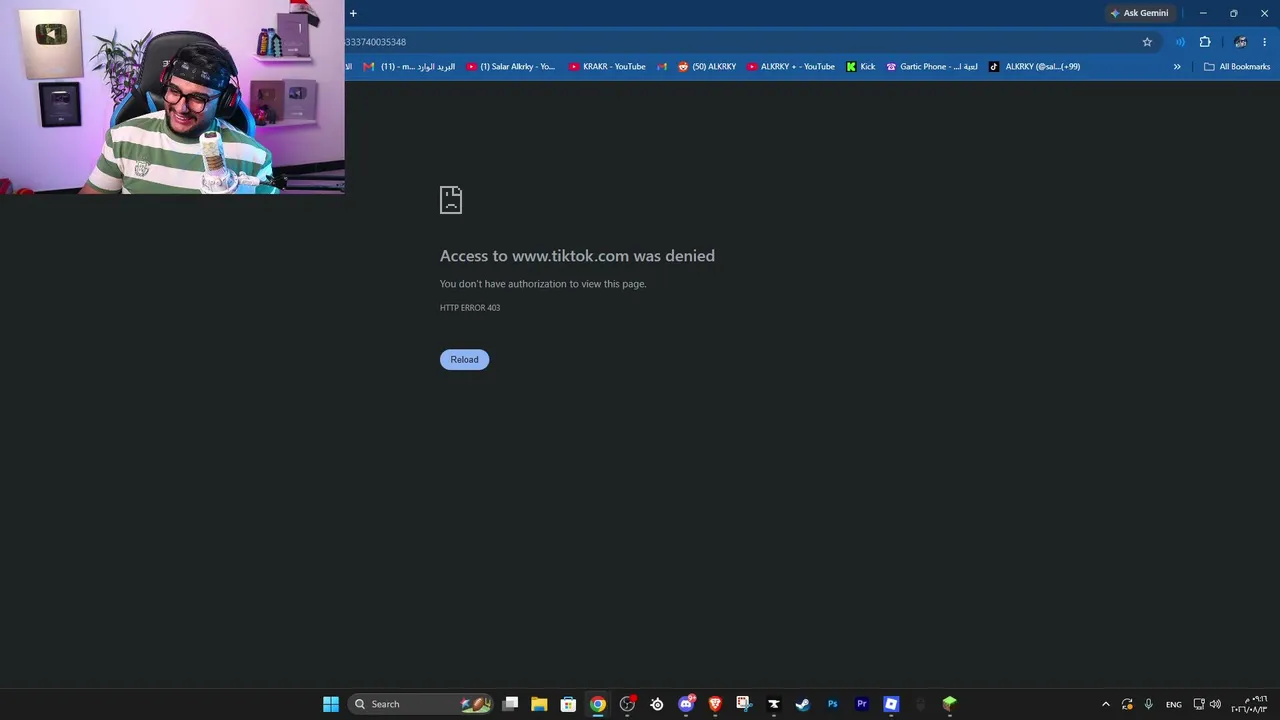Open CapCut from the taskbar

tap(773, 704)
